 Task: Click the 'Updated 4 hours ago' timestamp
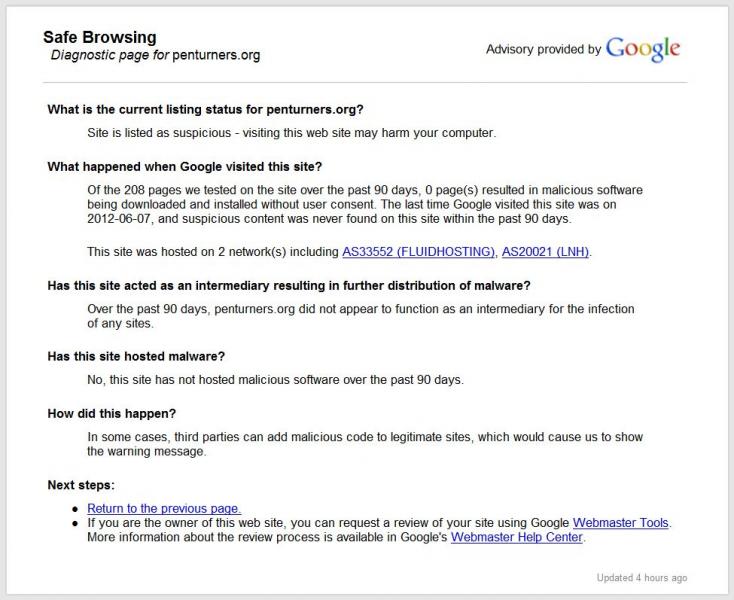(x=641, y=578)
